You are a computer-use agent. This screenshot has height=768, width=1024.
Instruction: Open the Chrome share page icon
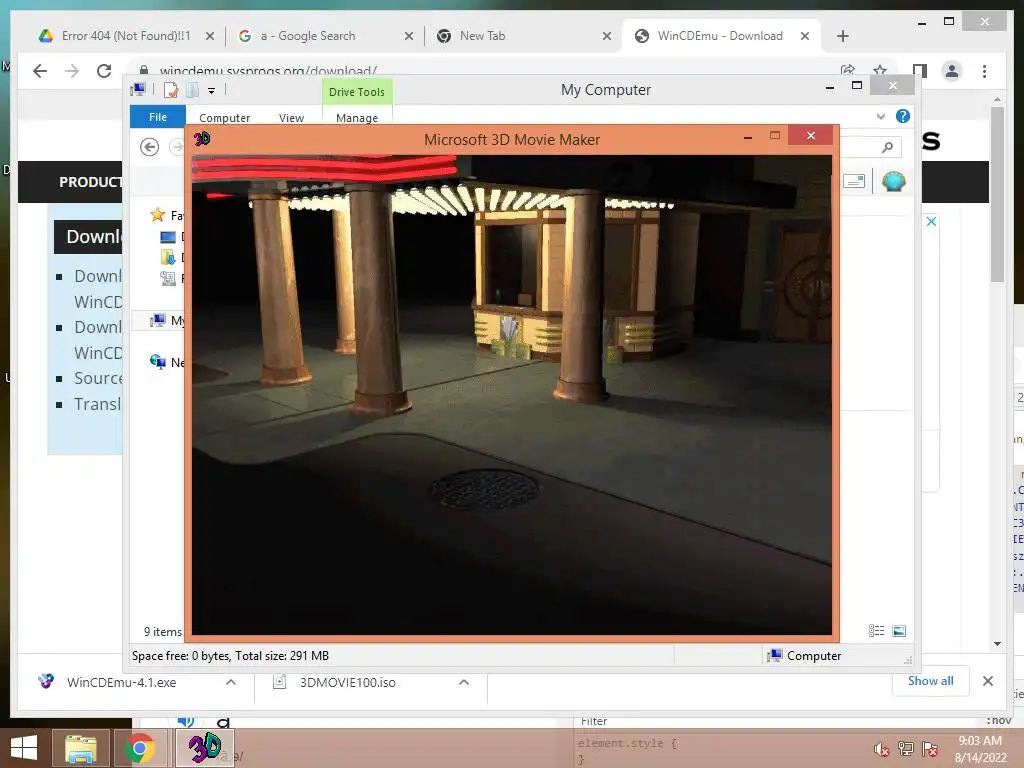pyautogui.click(x=848, y=69)
